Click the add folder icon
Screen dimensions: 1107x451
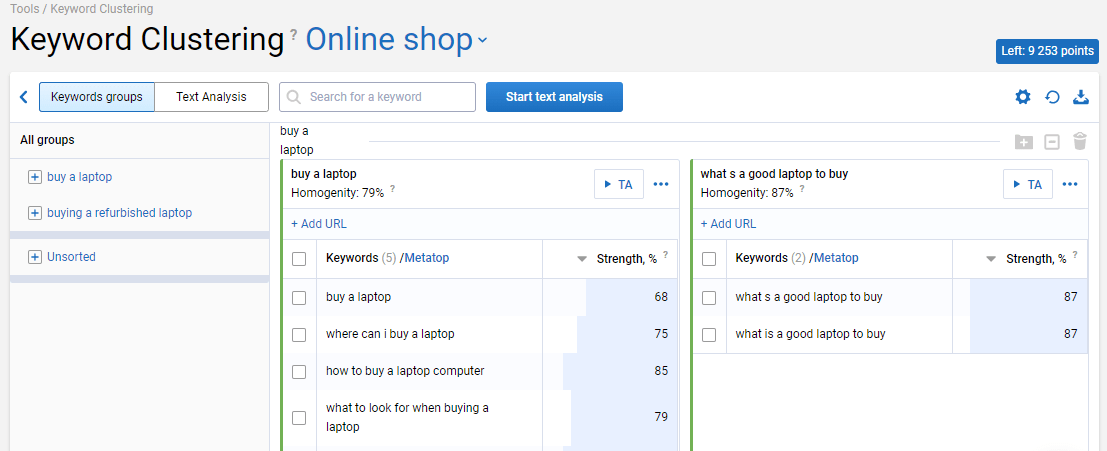click(x=1024, y=142)
